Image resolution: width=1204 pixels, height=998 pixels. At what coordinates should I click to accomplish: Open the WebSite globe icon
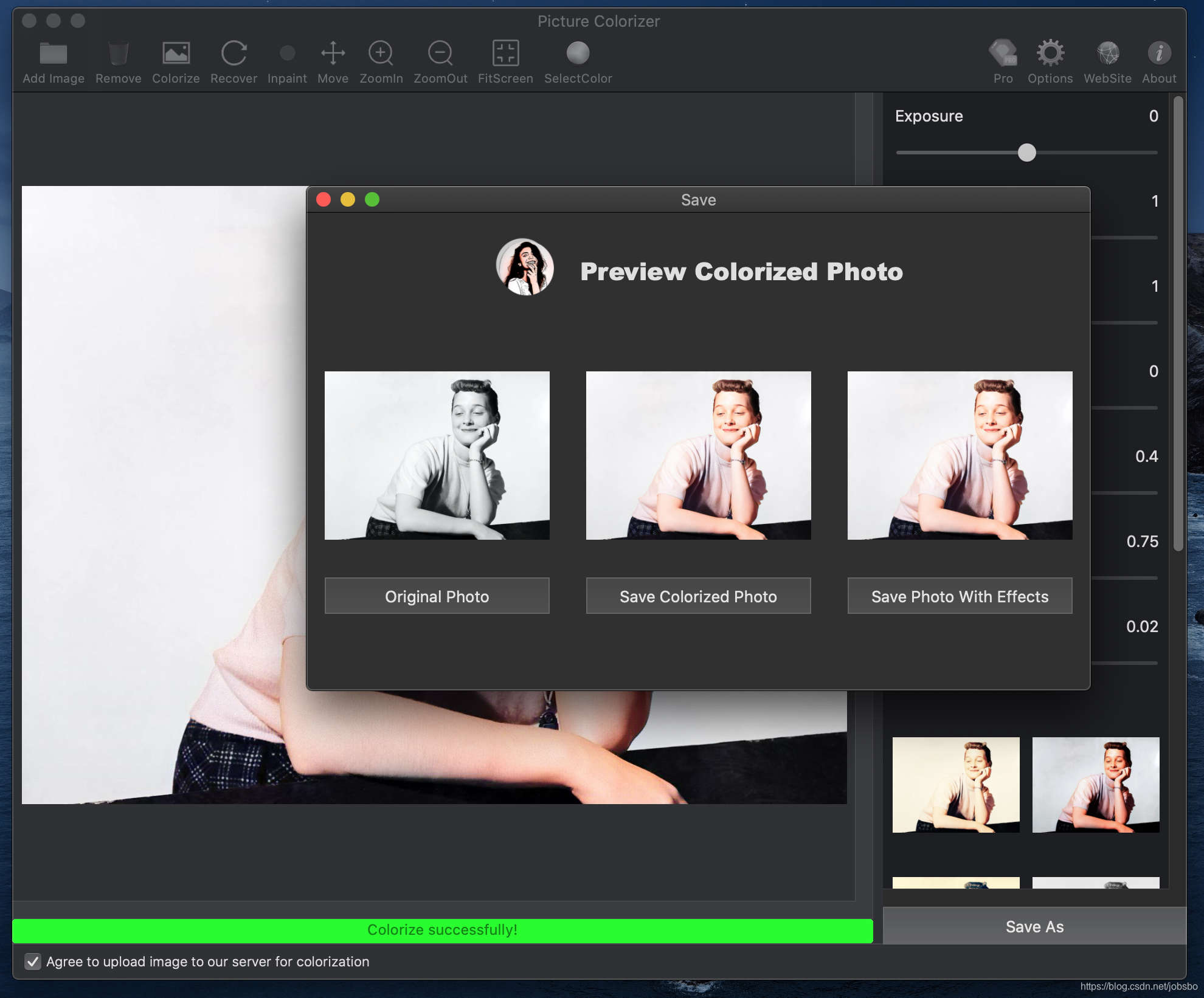pyautogui.click(x=1107, y=53)
